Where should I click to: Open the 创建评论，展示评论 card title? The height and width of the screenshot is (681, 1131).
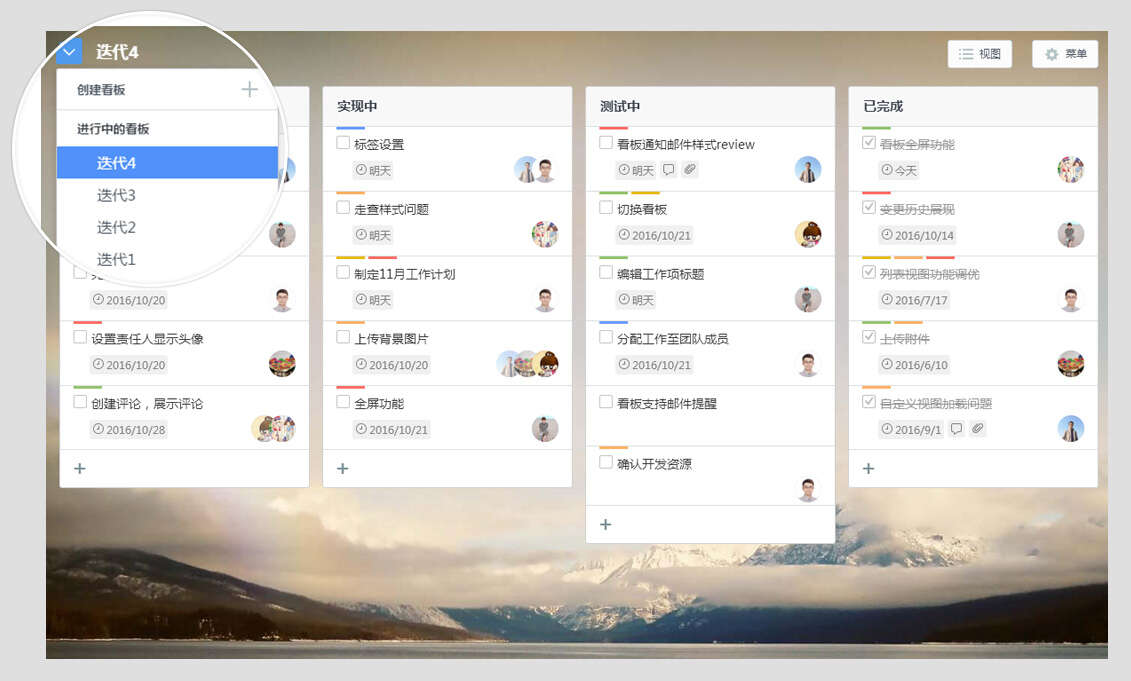[147, 403]
